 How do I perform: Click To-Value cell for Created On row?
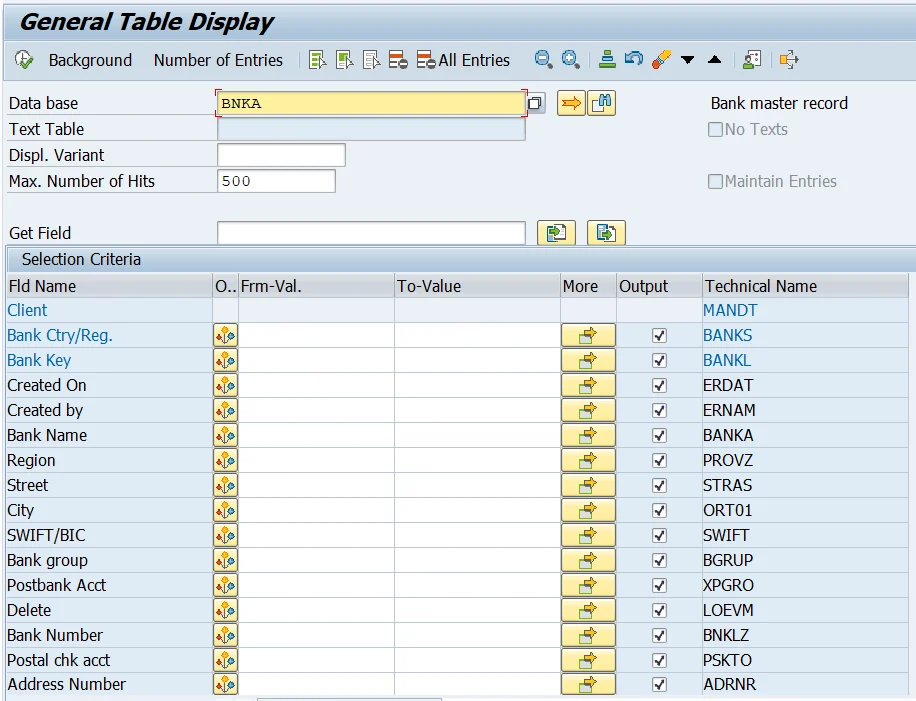point(477,386)
